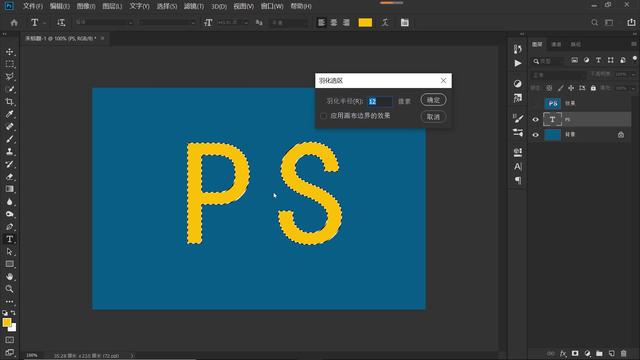Toggle lock all layer icon
The height and width of the screenshot is (360, 640).
point(593,88)
